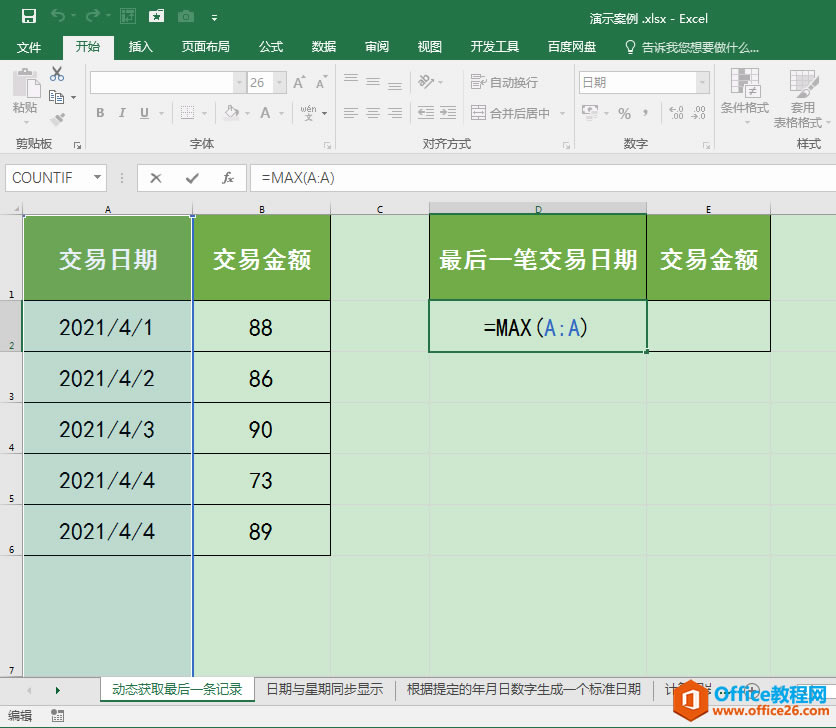Open the Fill Color dropdown arrow

click(x=247, y=113)
